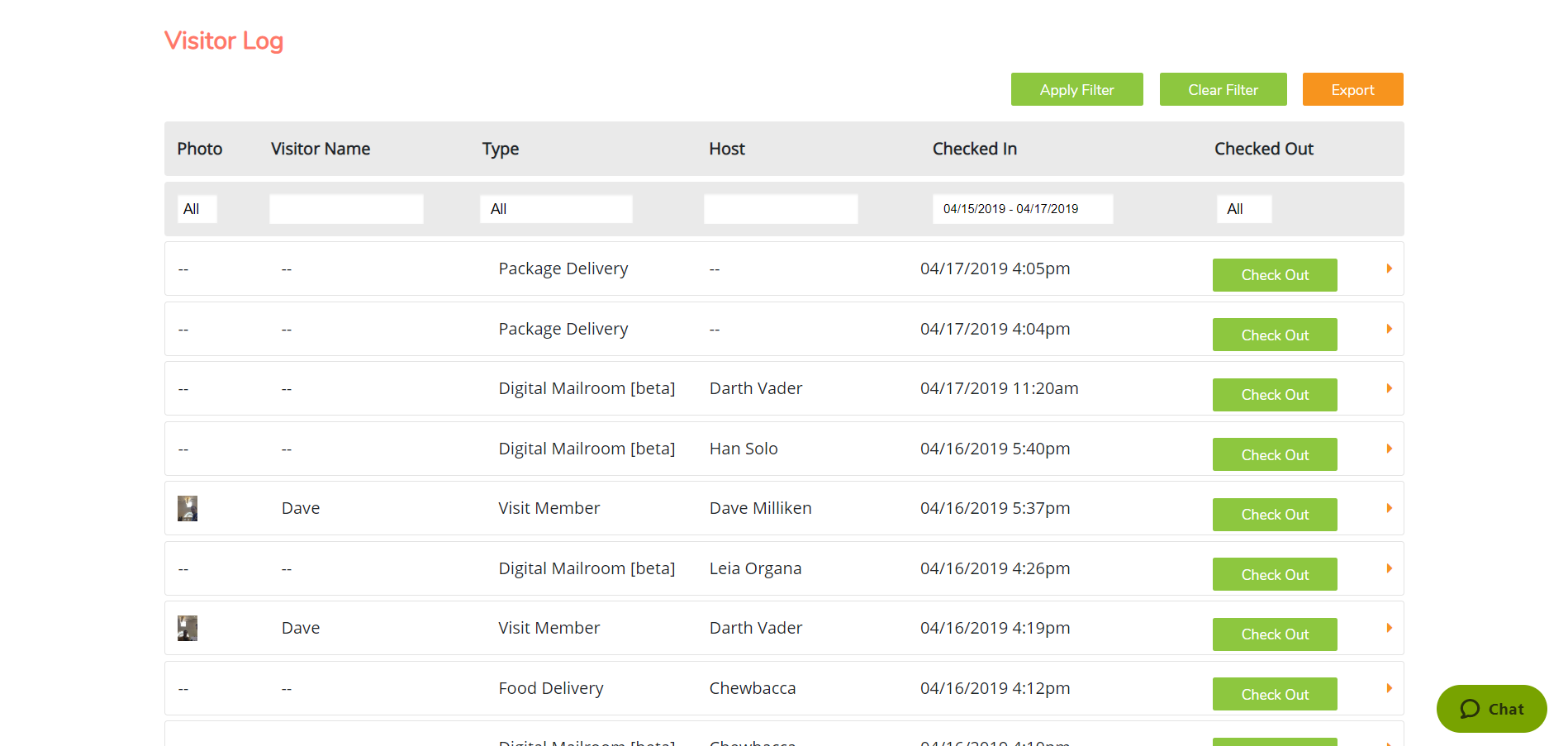Open the Checked In date range picker
The width and height of the screenshot is (1568, 746).
pyautogui.click(x=1022, y=208)
